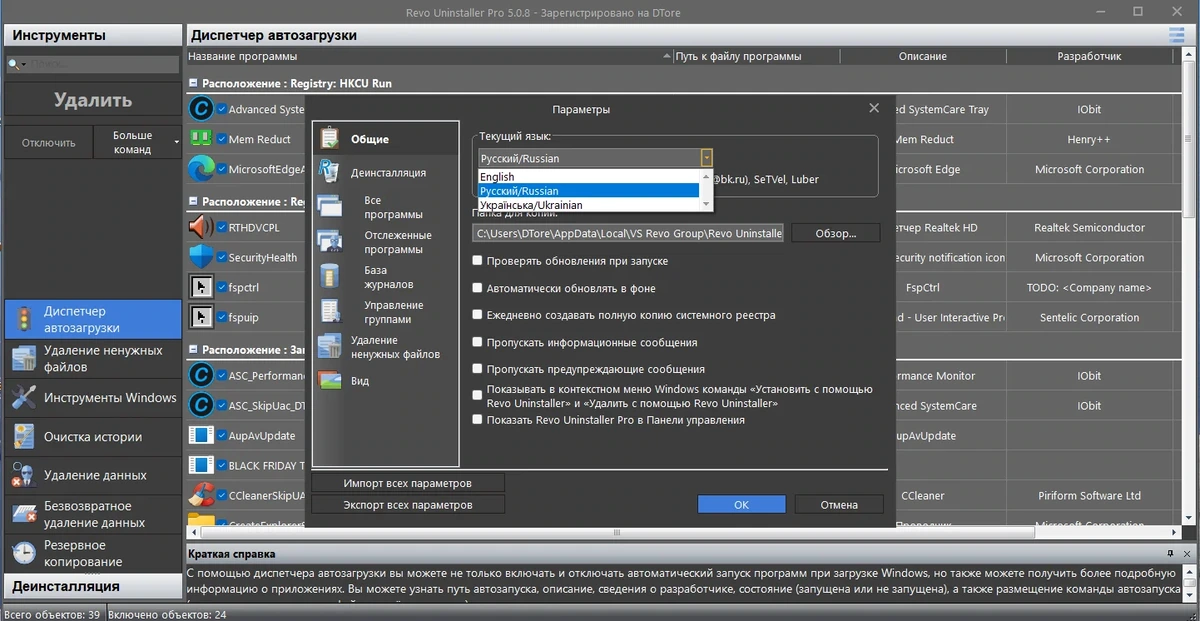Enable Проверять обновления при запуске checkbox
This screenshot has height=621, width=1200.
(x=478, y=261)
